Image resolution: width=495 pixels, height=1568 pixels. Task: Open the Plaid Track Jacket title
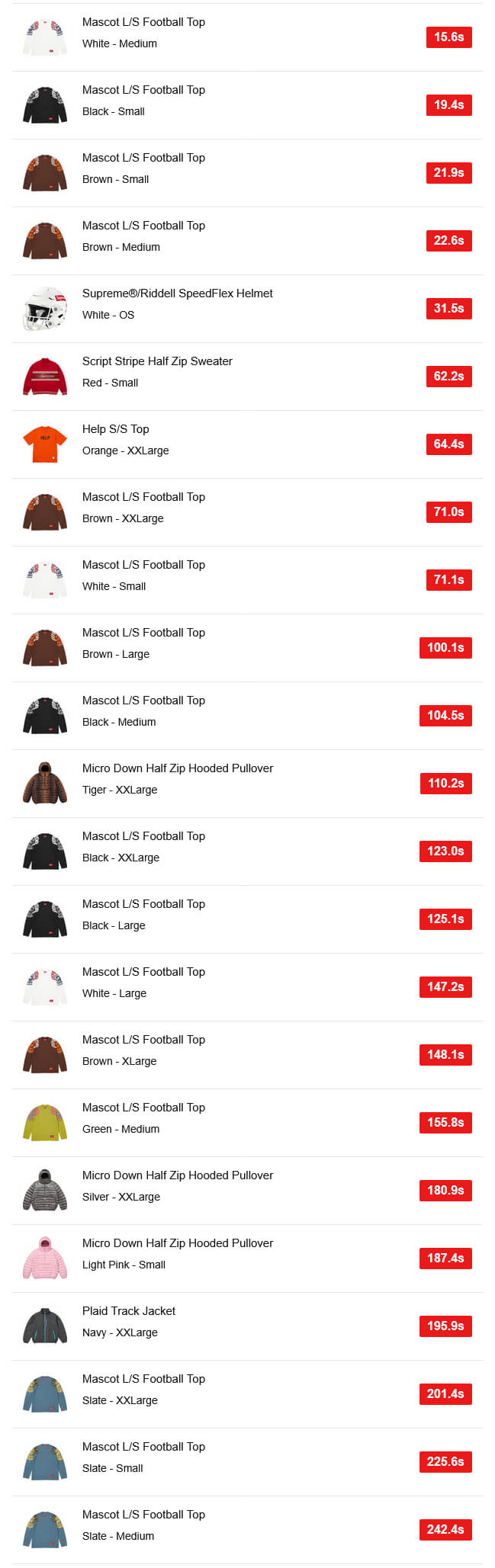pyautogui.click(x=128, y=1311)
